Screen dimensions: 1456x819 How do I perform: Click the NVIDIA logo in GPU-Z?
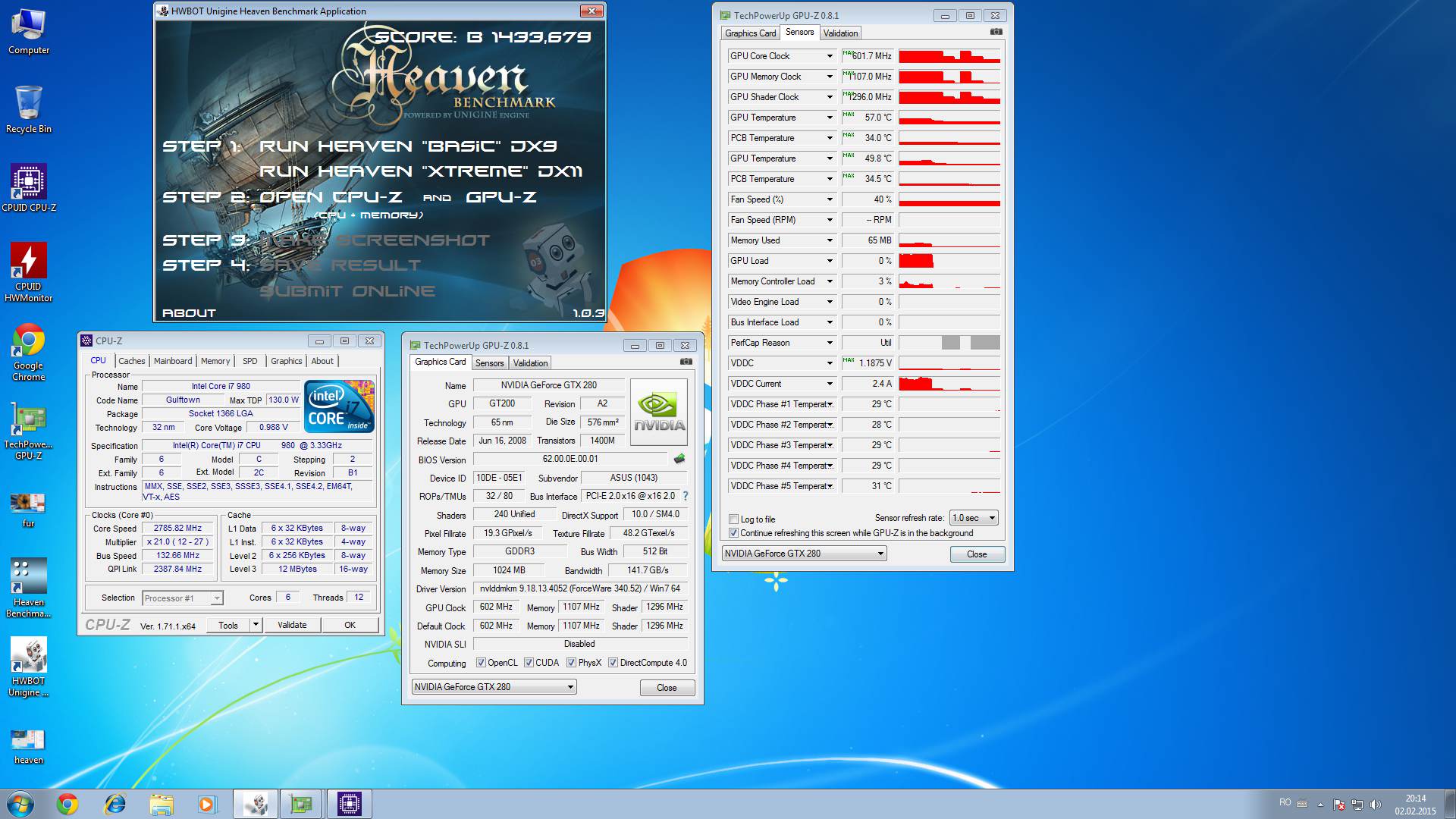659,412
